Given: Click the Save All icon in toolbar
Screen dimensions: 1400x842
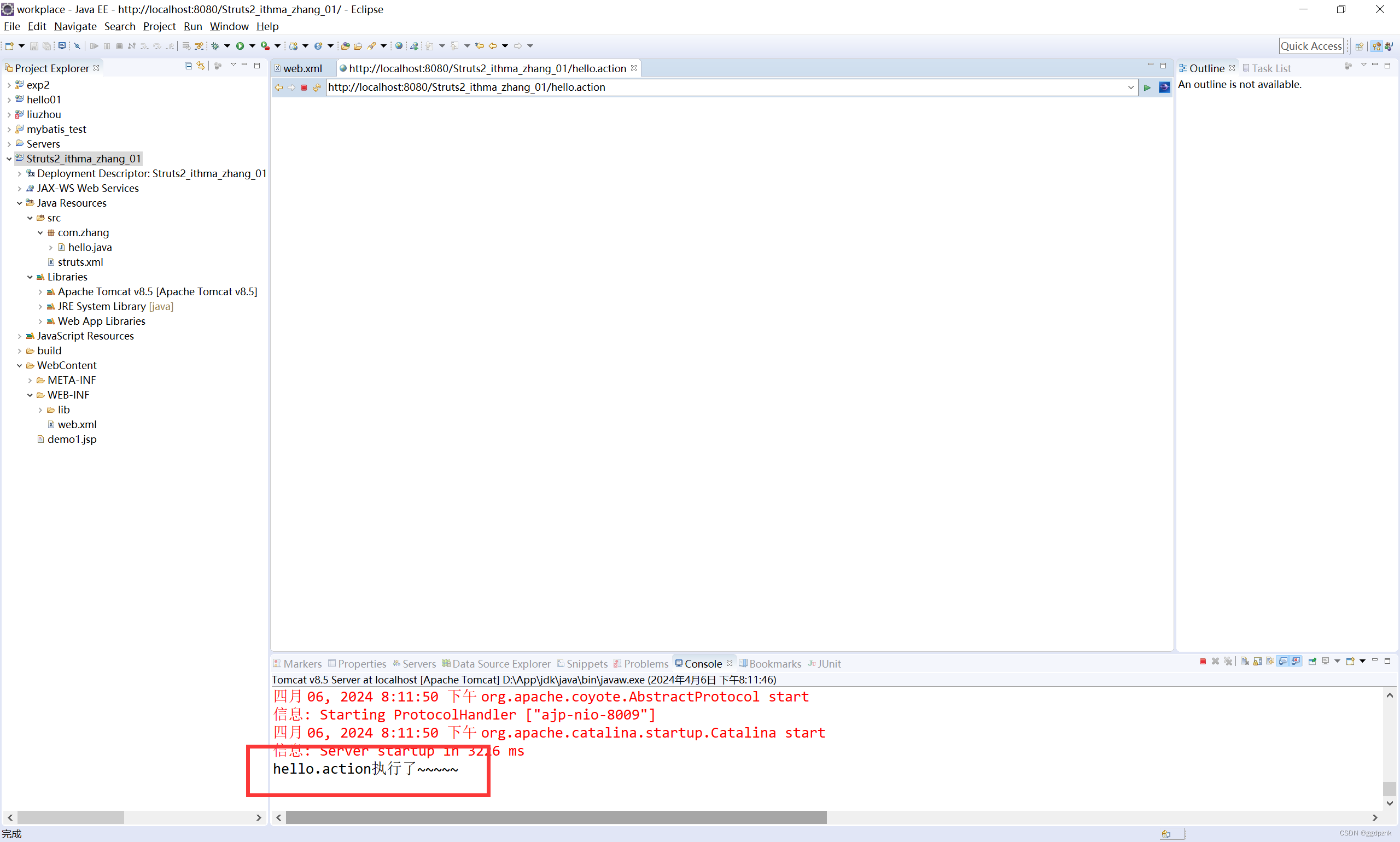Looking at the screenshot, I should point(46,46).
